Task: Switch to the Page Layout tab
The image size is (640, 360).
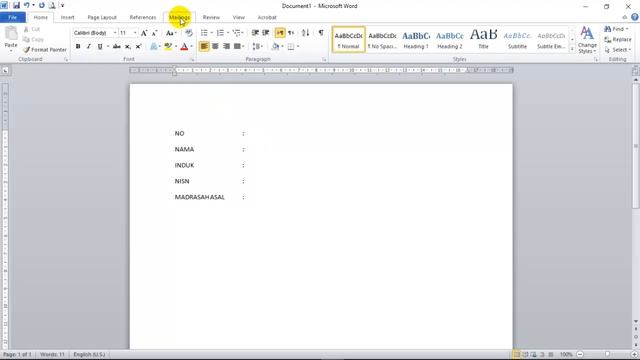Action: tap(102, 17)
